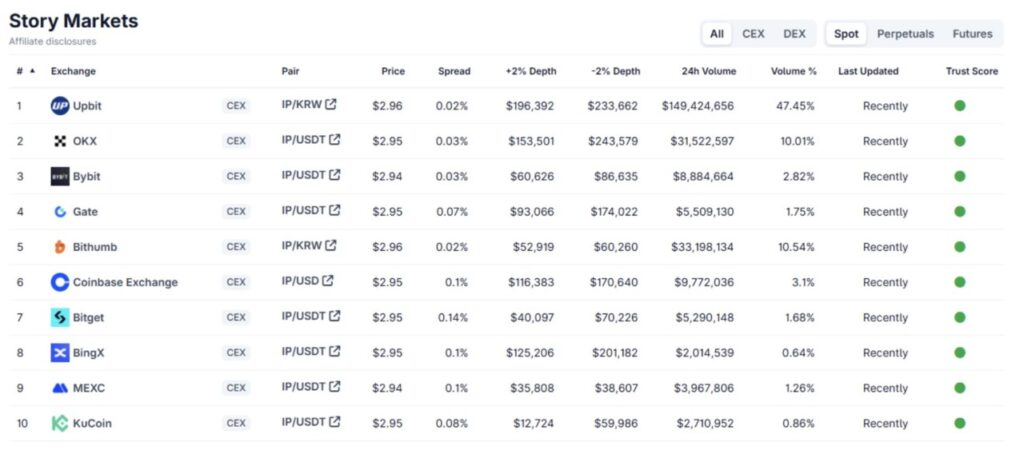The width and height of the screenshot is (1024, 462).
Task: Sort by the Spread column header
Action: [453, 71]
